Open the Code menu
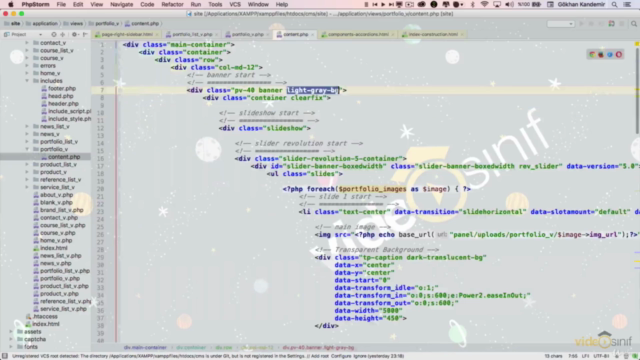This screenshot has height=360, width=640. pyautogui.click(x=147, y=4)
